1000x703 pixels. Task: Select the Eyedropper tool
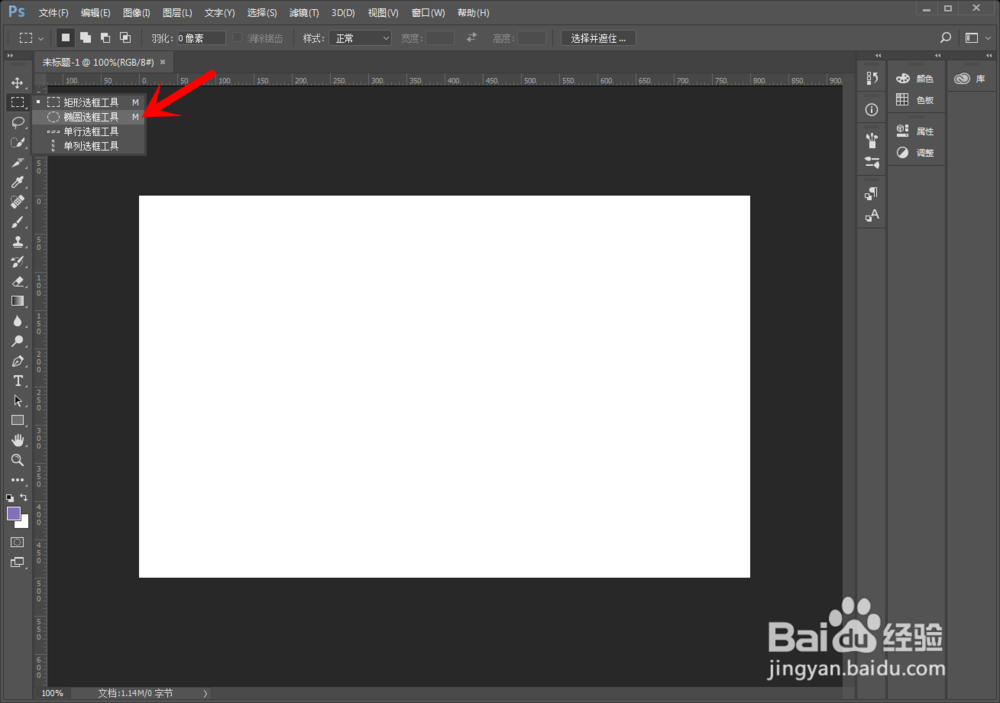point(17,182)
